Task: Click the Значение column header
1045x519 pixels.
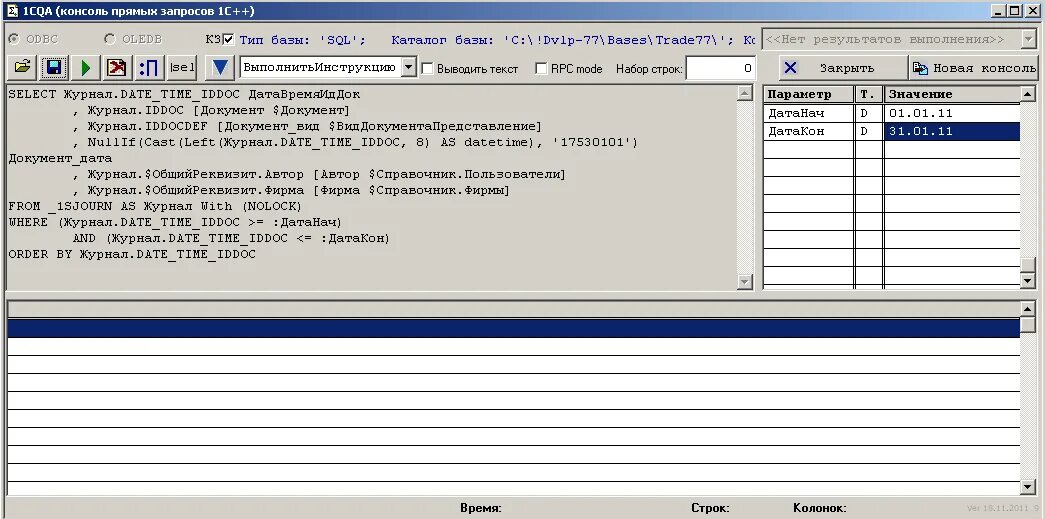Action: pos(952,94)
